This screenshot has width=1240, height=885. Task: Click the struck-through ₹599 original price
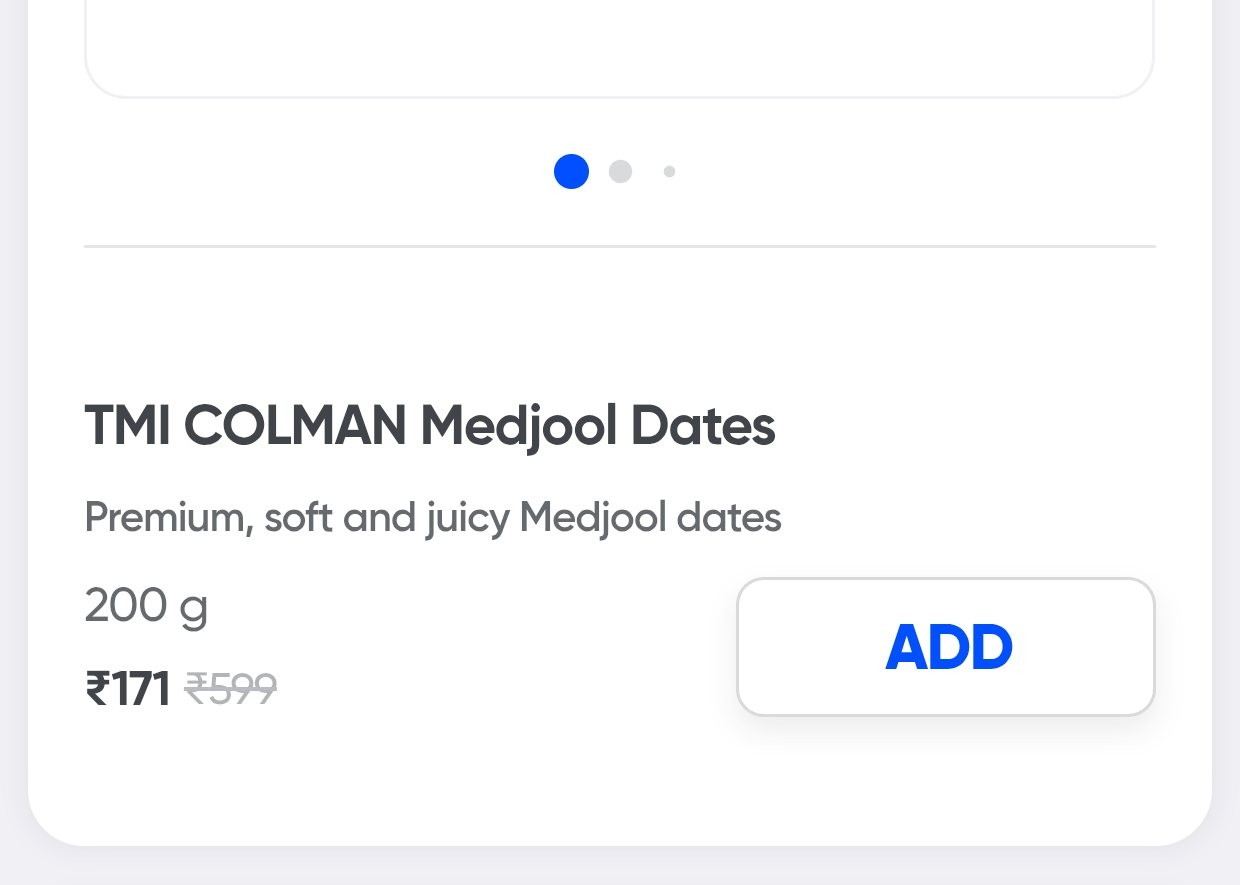point(231,689)
